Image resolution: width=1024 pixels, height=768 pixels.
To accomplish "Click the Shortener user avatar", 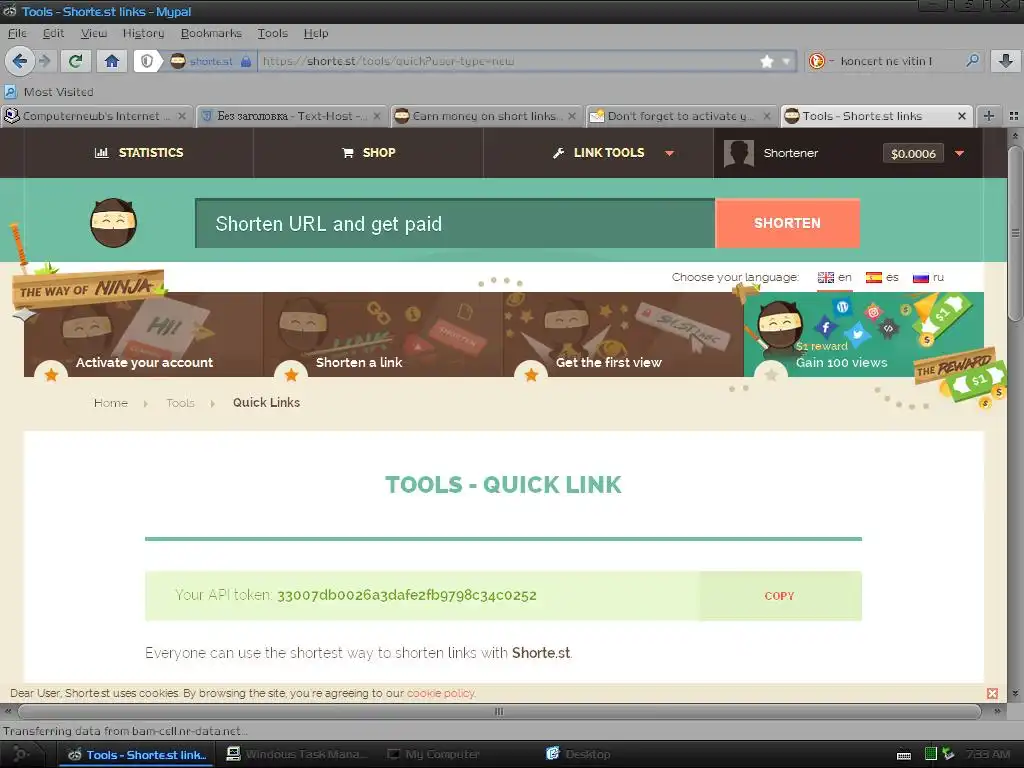I will (x=739, y=153).
